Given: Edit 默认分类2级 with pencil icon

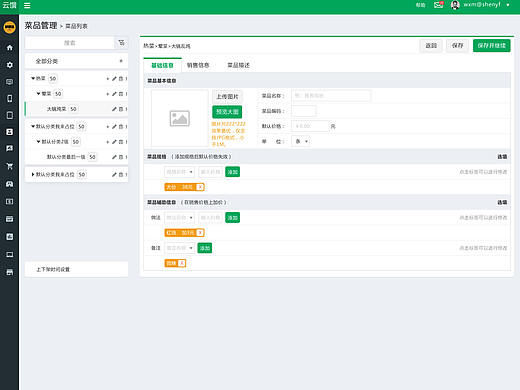Looking at the screenshot, I should 114,142.
